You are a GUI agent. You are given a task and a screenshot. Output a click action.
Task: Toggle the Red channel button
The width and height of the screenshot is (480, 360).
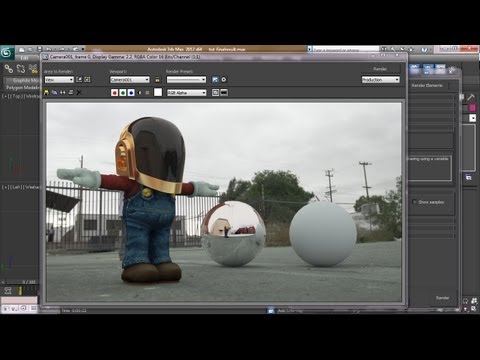[114, 93]
